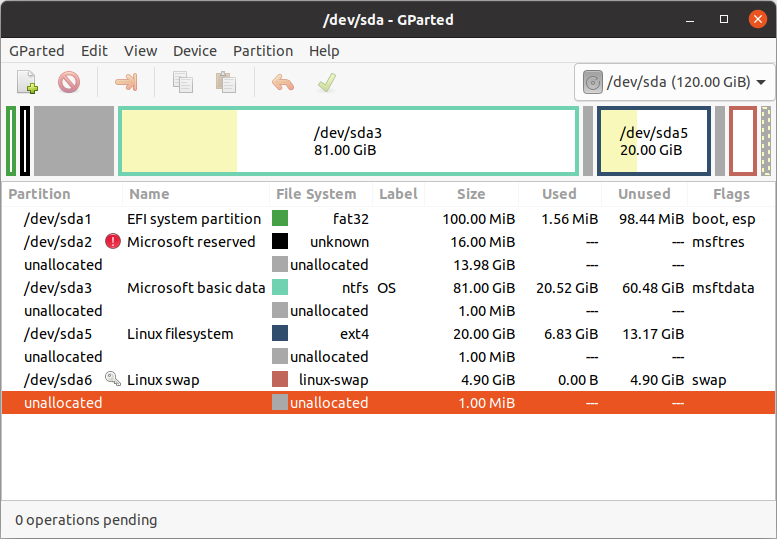Screen dimensions: 777x539
Task: Click the File System column header
Action: click(x=316, y=194)
